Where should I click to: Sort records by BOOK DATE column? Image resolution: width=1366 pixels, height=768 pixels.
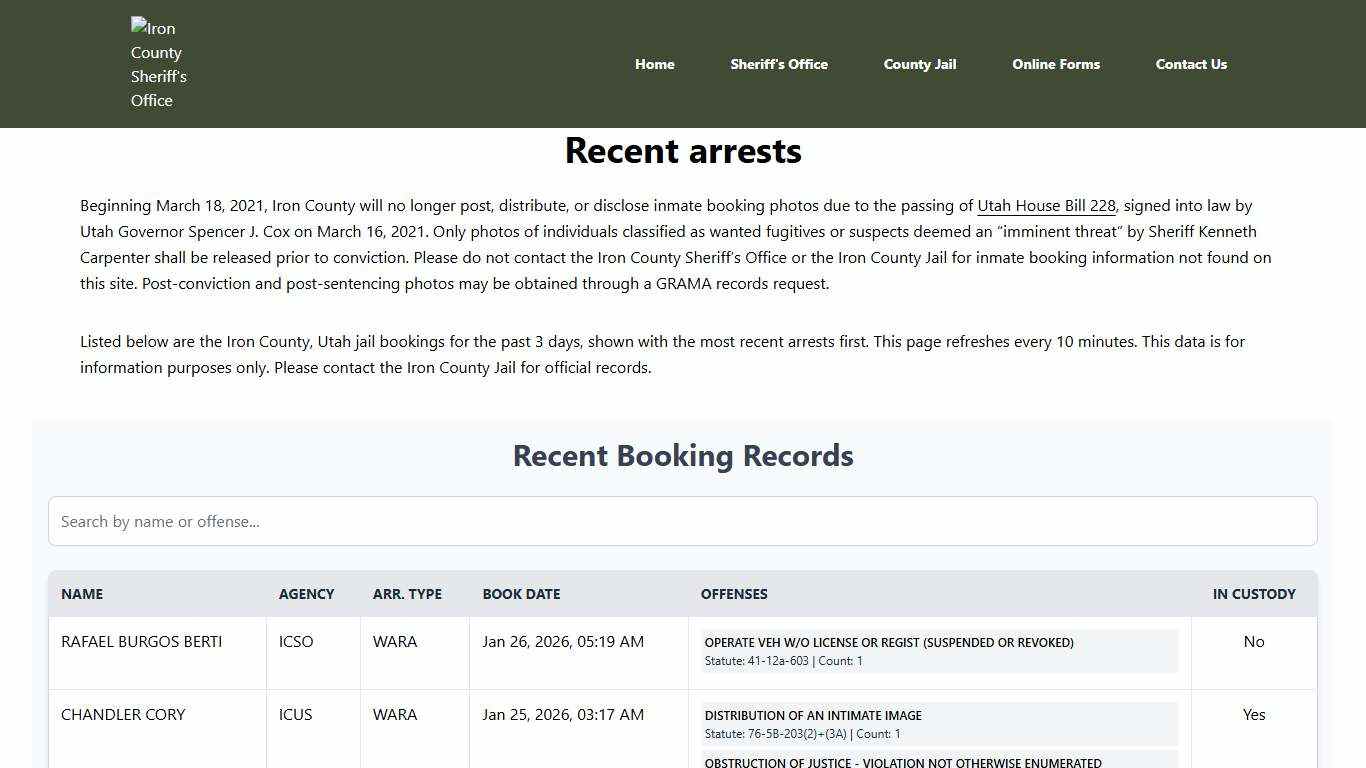(521, 594)
